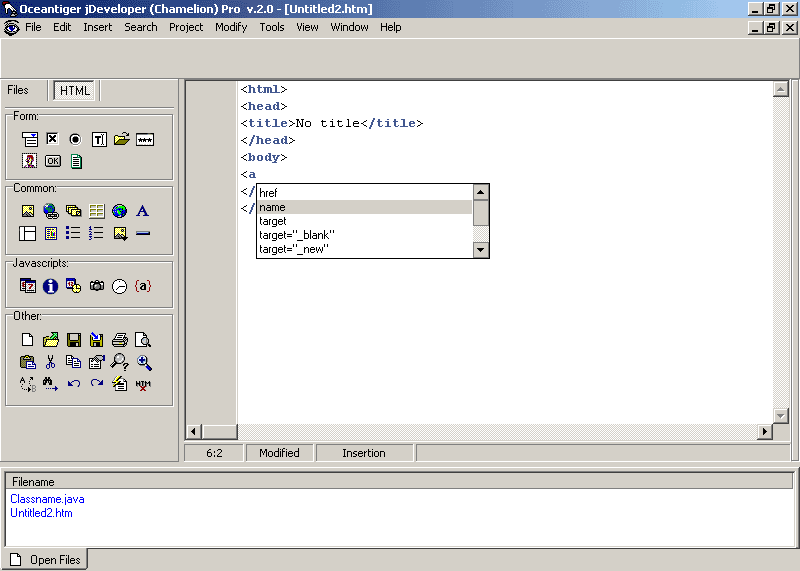
Task: Insert a table using the grid icon
Action: point(96,211)
